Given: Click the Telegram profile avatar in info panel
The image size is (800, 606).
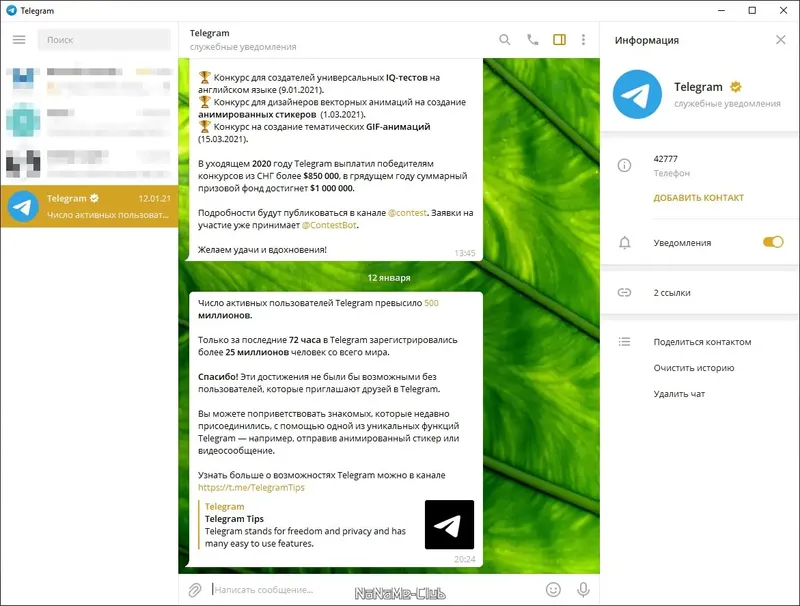Looking at the screenshot, I should click(x=637, y=94).
